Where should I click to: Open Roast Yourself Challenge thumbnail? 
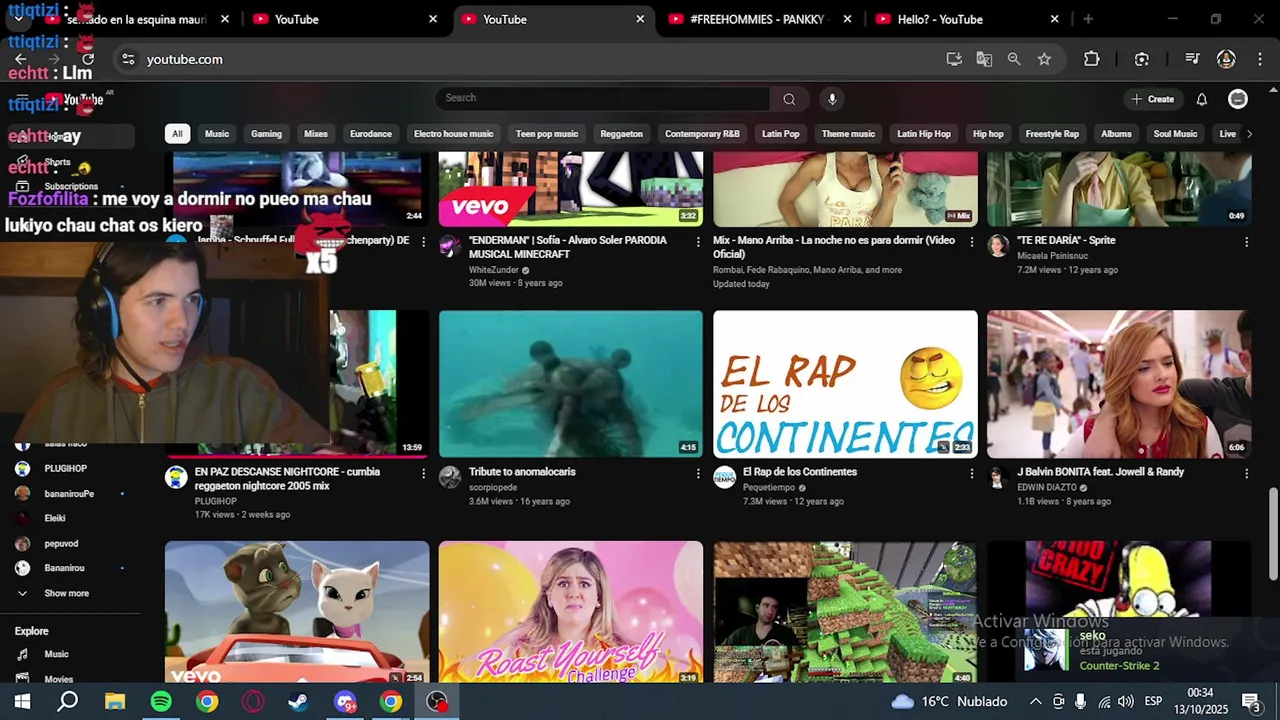(571, 612)
